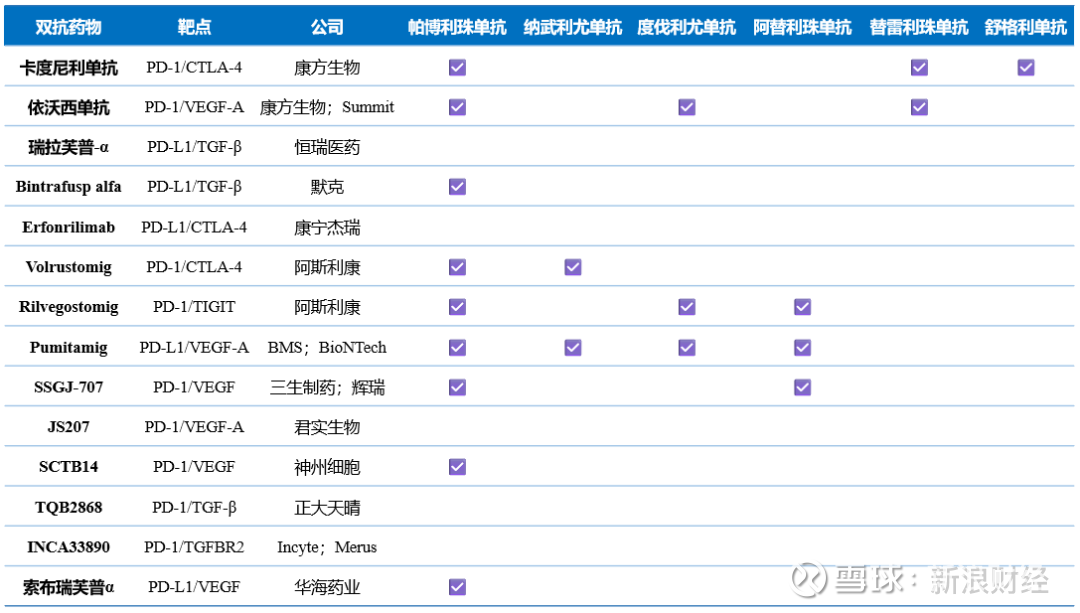
Task: Select company cell BMS；BioNTech
Action: click(326, 348)
